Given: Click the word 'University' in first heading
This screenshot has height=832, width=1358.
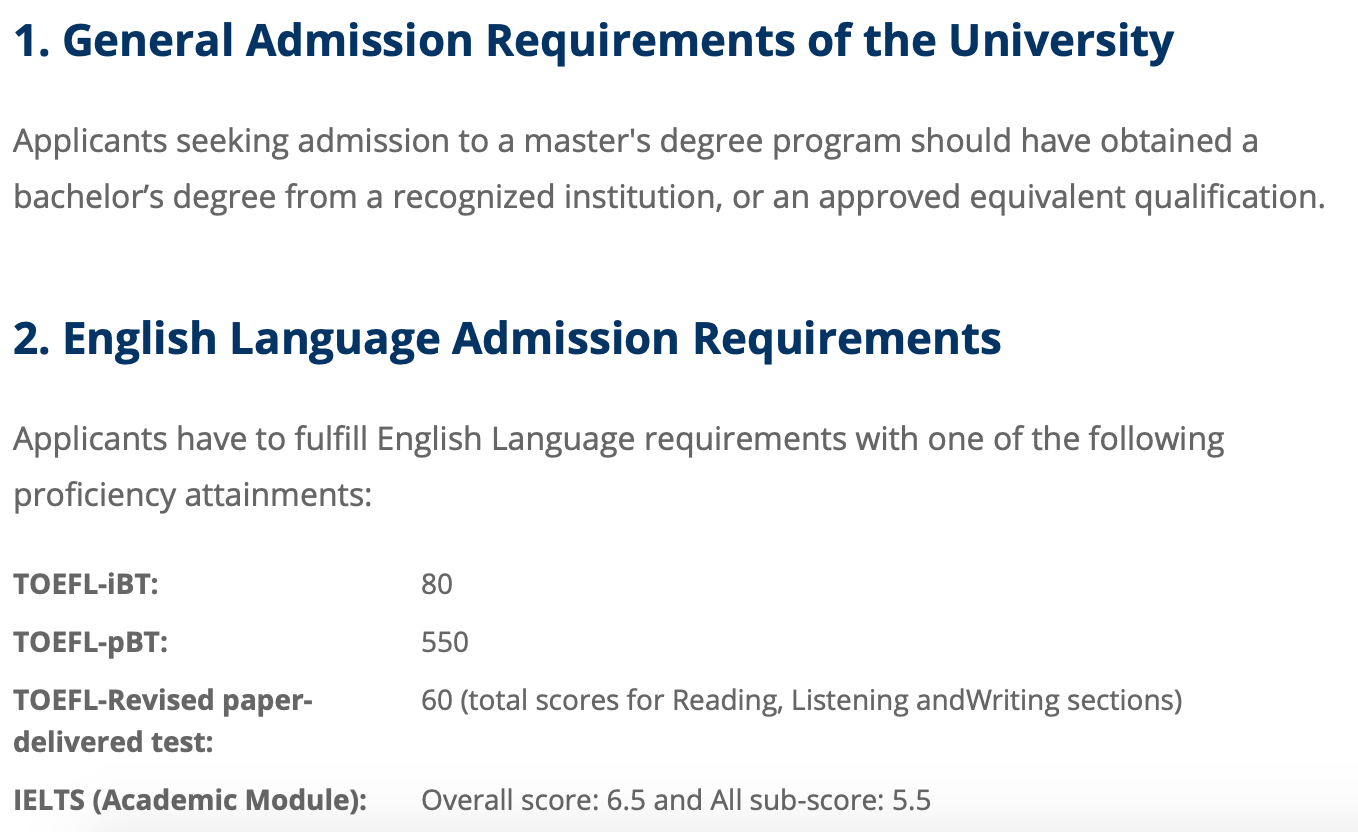Looking at the screenshot, I should [1061, 41].
